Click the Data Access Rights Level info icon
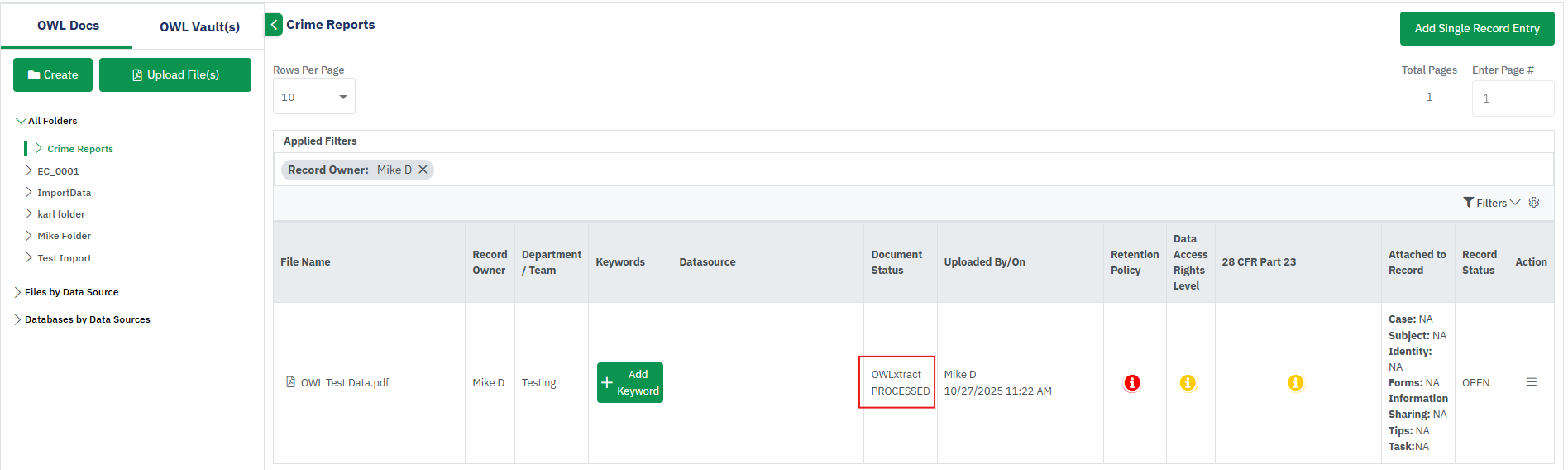1568x470 pixels. [x=1188, y=383]
